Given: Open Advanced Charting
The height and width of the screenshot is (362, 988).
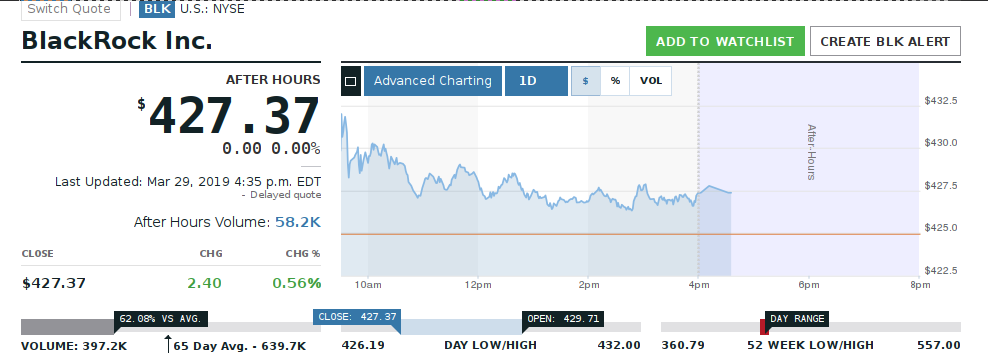Looking at the screenshot, I should pyautogui.click(x=433, y=81).
